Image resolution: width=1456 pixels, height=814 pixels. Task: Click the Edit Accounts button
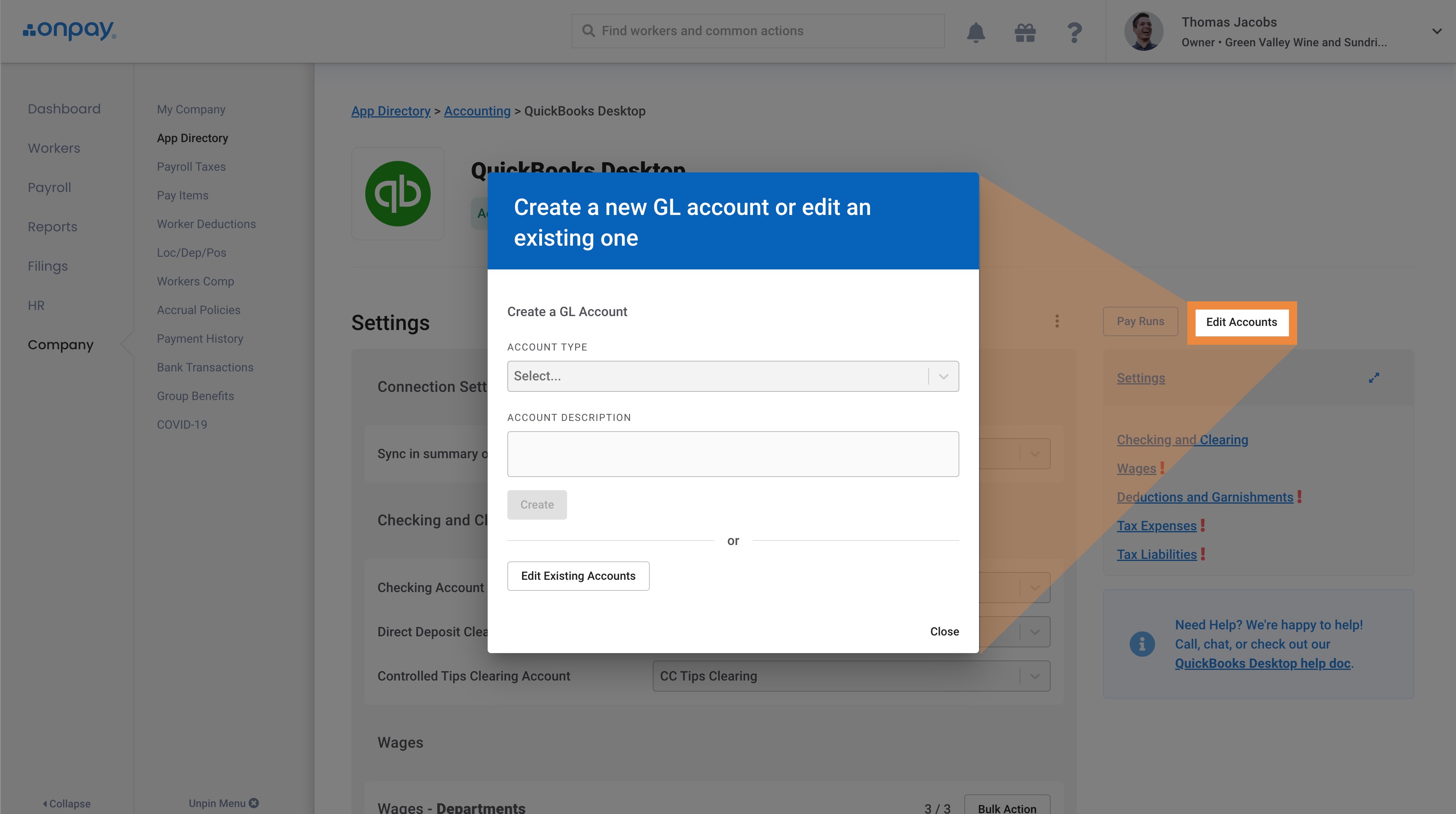coord(1241,322)
